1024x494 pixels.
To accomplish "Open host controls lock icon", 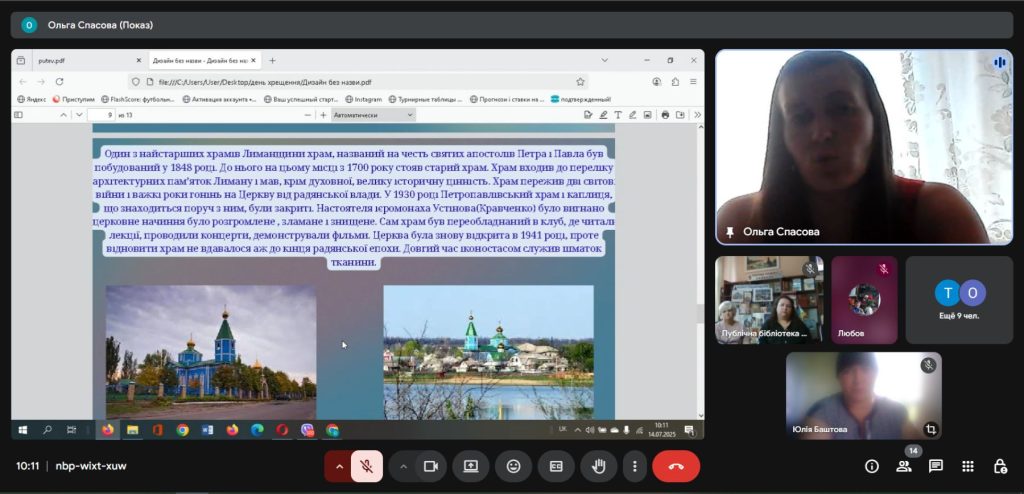I will click(x=999, y=466).
